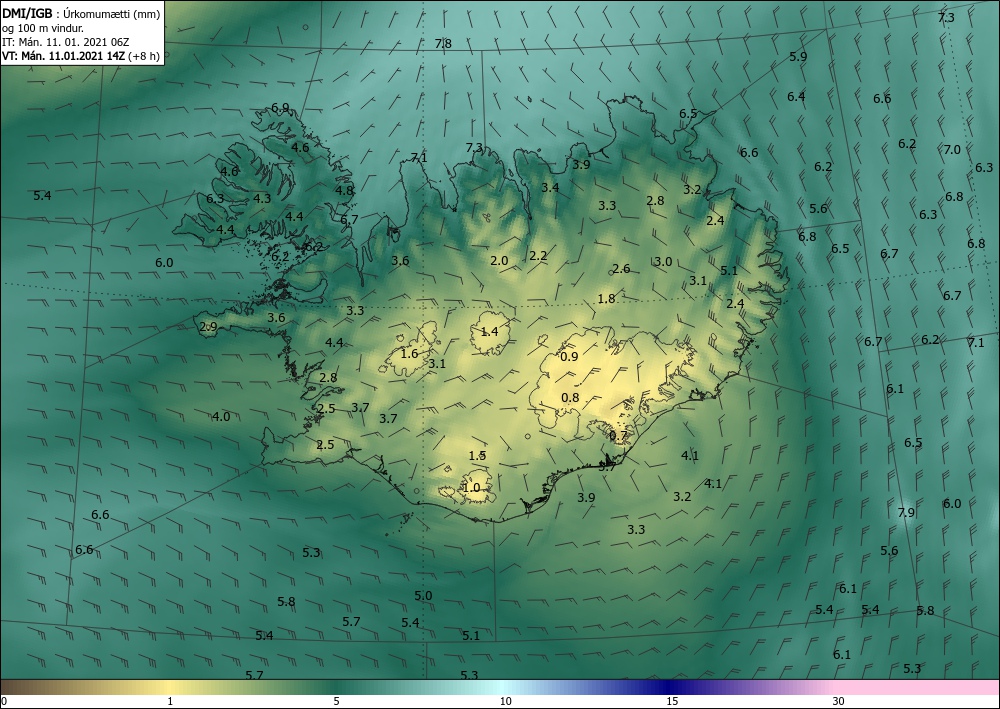Click the 1.8 value on the map
Image resolution: width=1000 pixels, height=709 pixels.
[607, 298]
